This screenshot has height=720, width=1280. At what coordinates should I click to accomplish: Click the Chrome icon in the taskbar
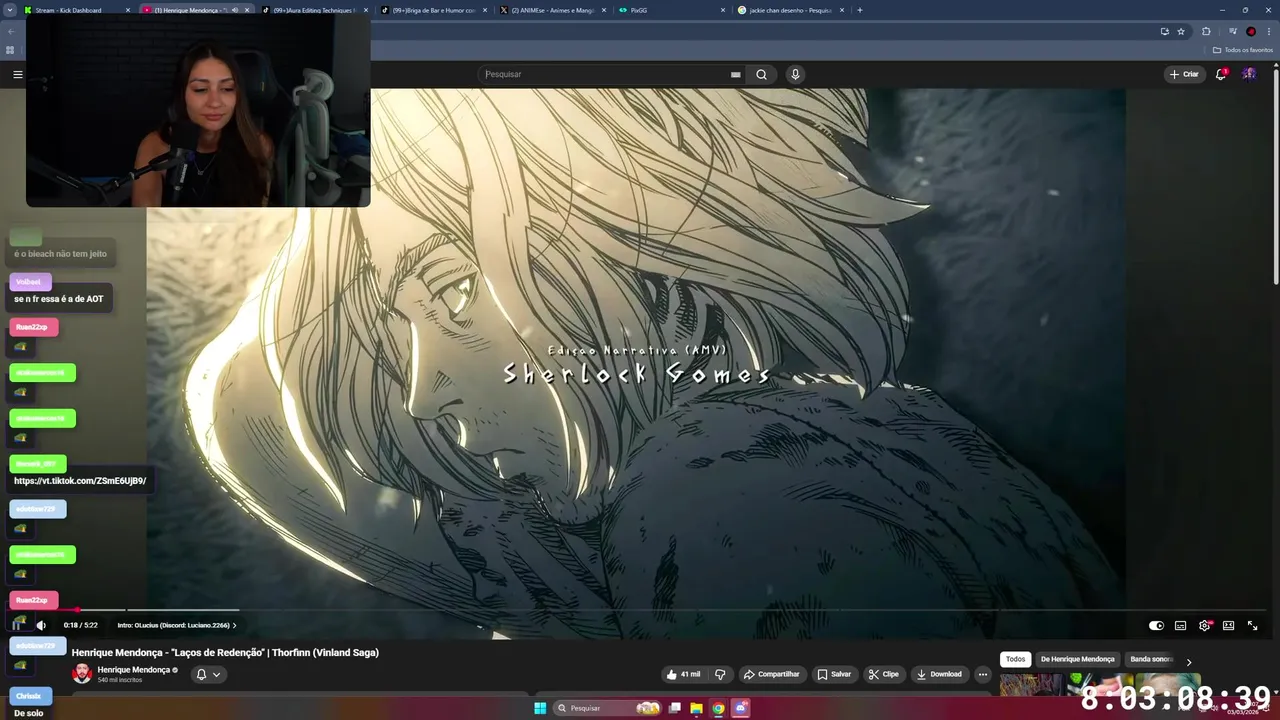point(718,708)
